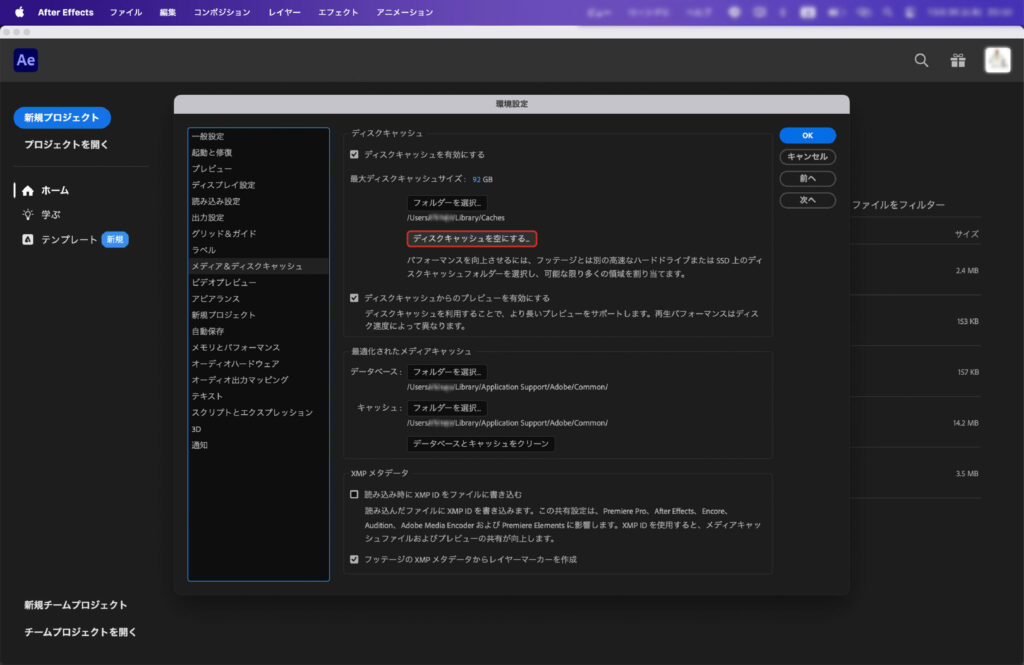
Task: Open the エフェクト menu
Action: coord(338,13)
